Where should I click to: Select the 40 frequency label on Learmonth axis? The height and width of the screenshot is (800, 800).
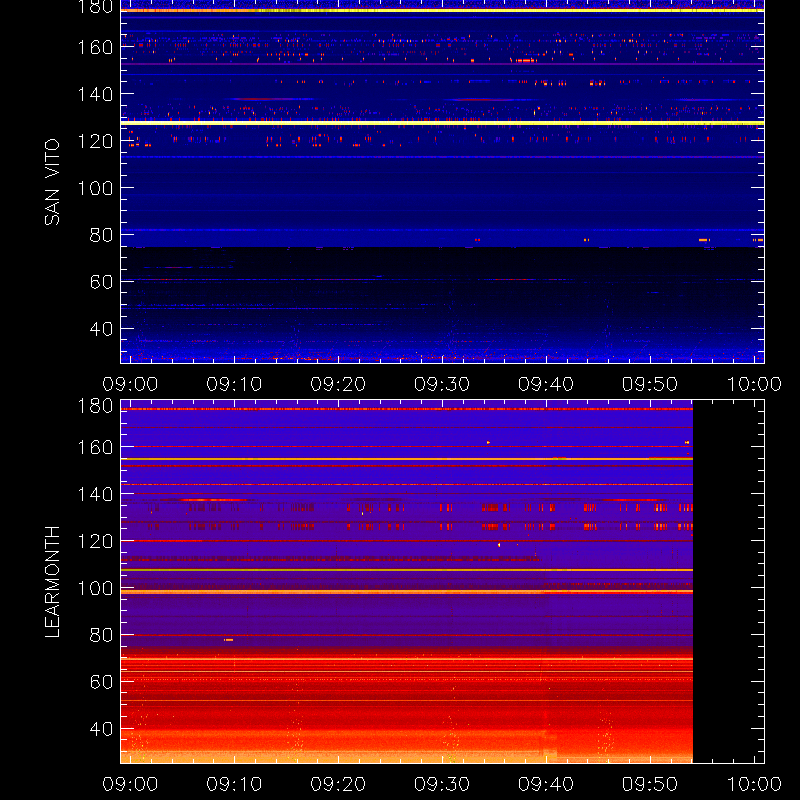101,729
